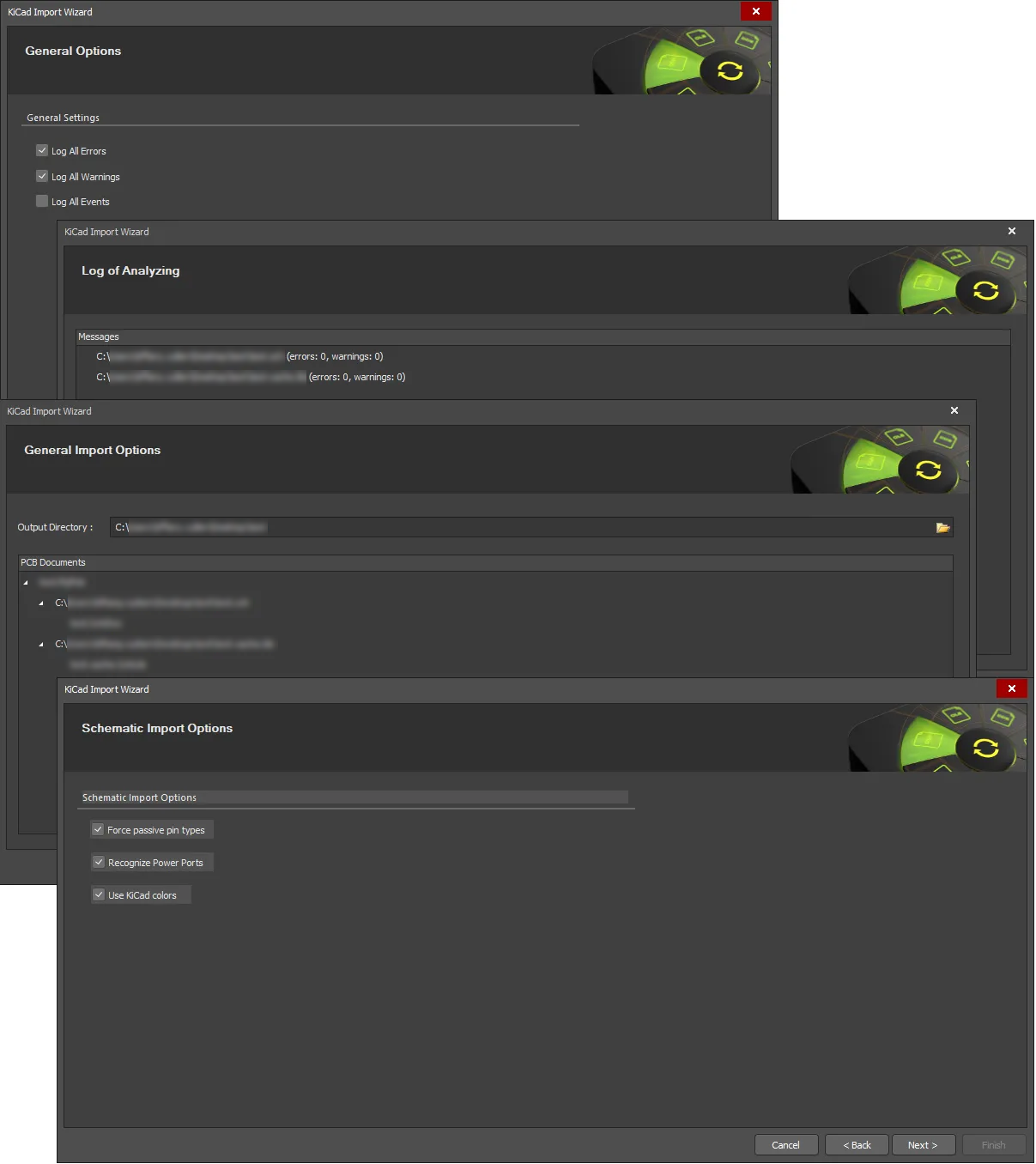1036x1164 pixels.
Task: Click the PCB Documents list header
Action: 486,562
